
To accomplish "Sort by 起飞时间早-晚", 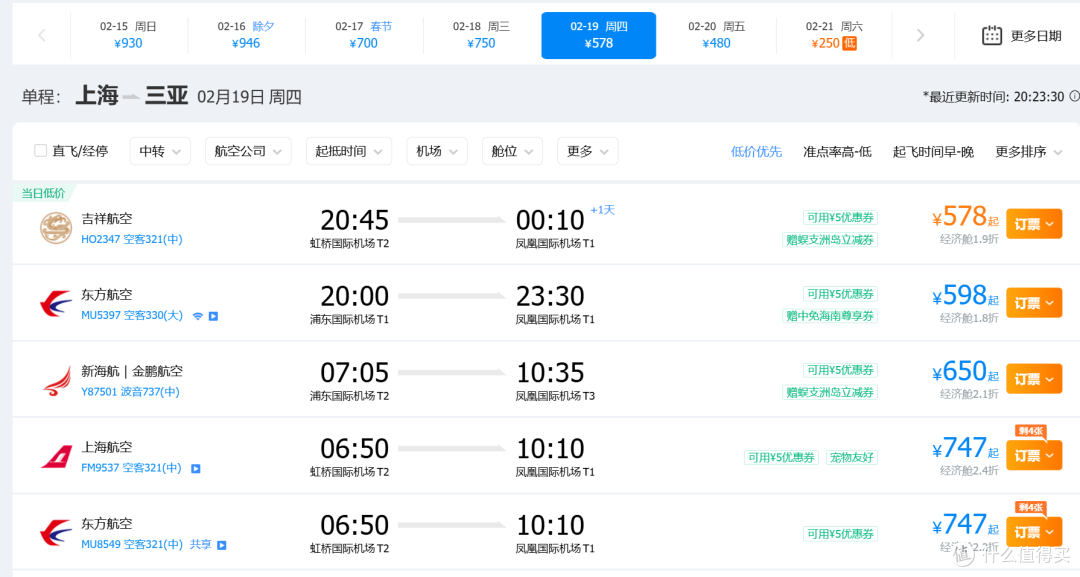I will click(x=933, y=151).
